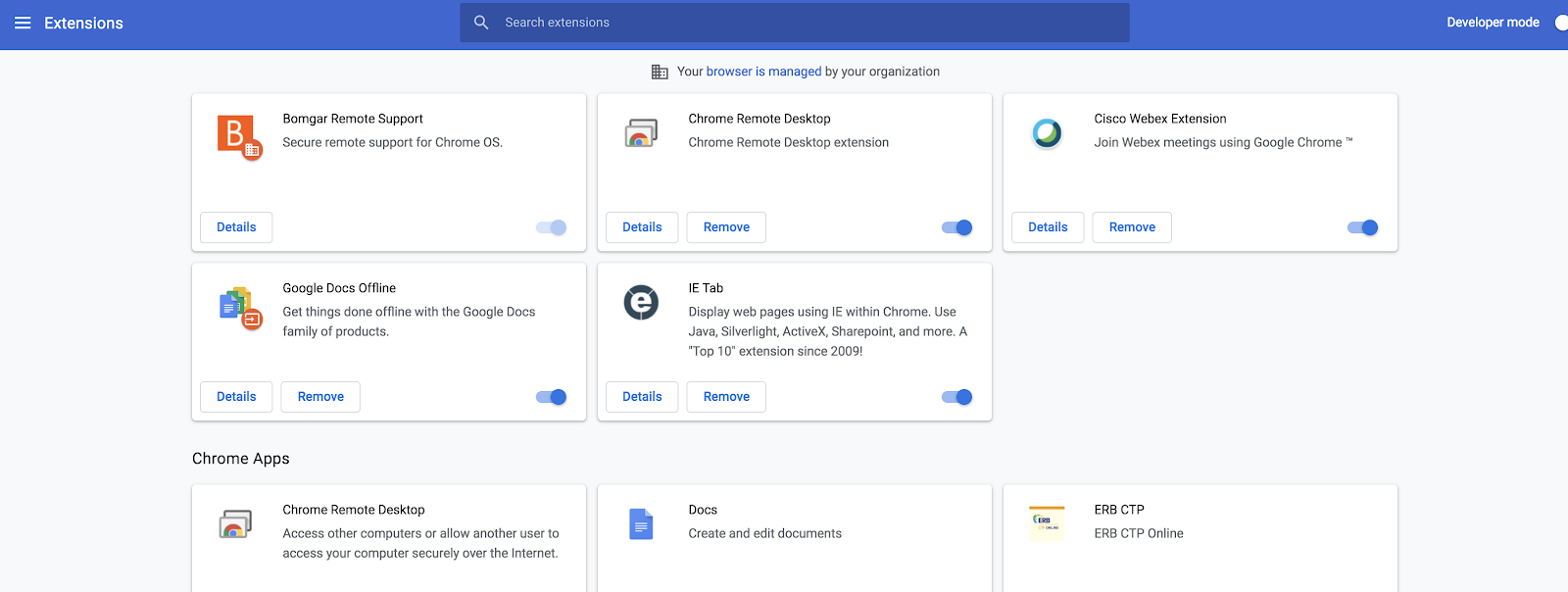Click the 'Bomgar Remote Support' title text
The width and height of the screenshot is (1568, 592).
point(353,119)
